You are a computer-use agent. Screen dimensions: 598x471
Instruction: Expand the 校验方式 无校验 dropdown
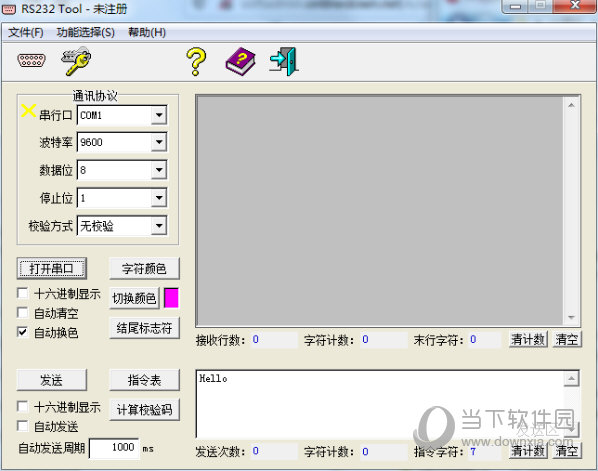(x=159, y=226)
